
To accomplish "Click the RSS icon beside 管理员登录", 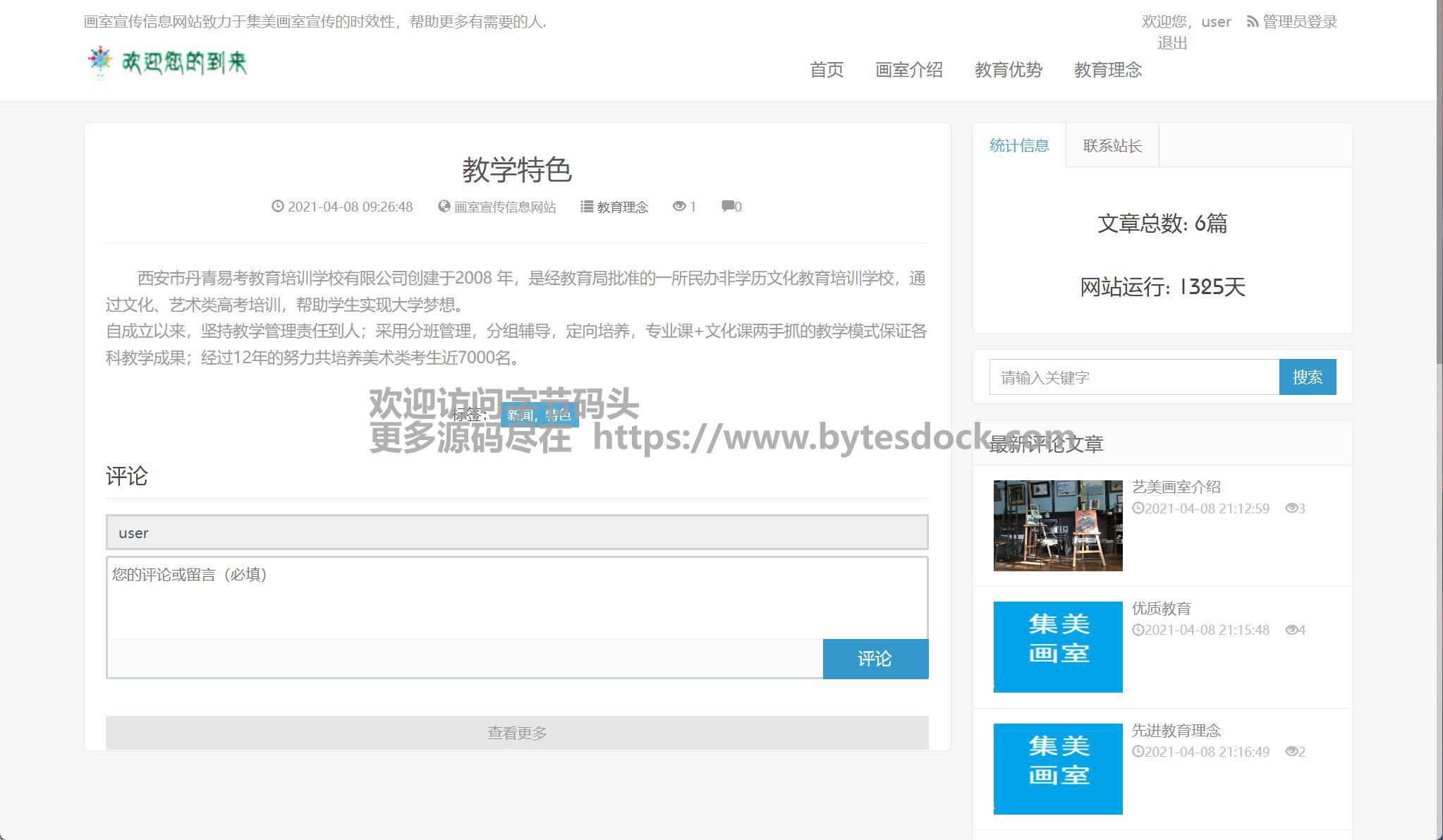I will click(x=1252, y=22).
